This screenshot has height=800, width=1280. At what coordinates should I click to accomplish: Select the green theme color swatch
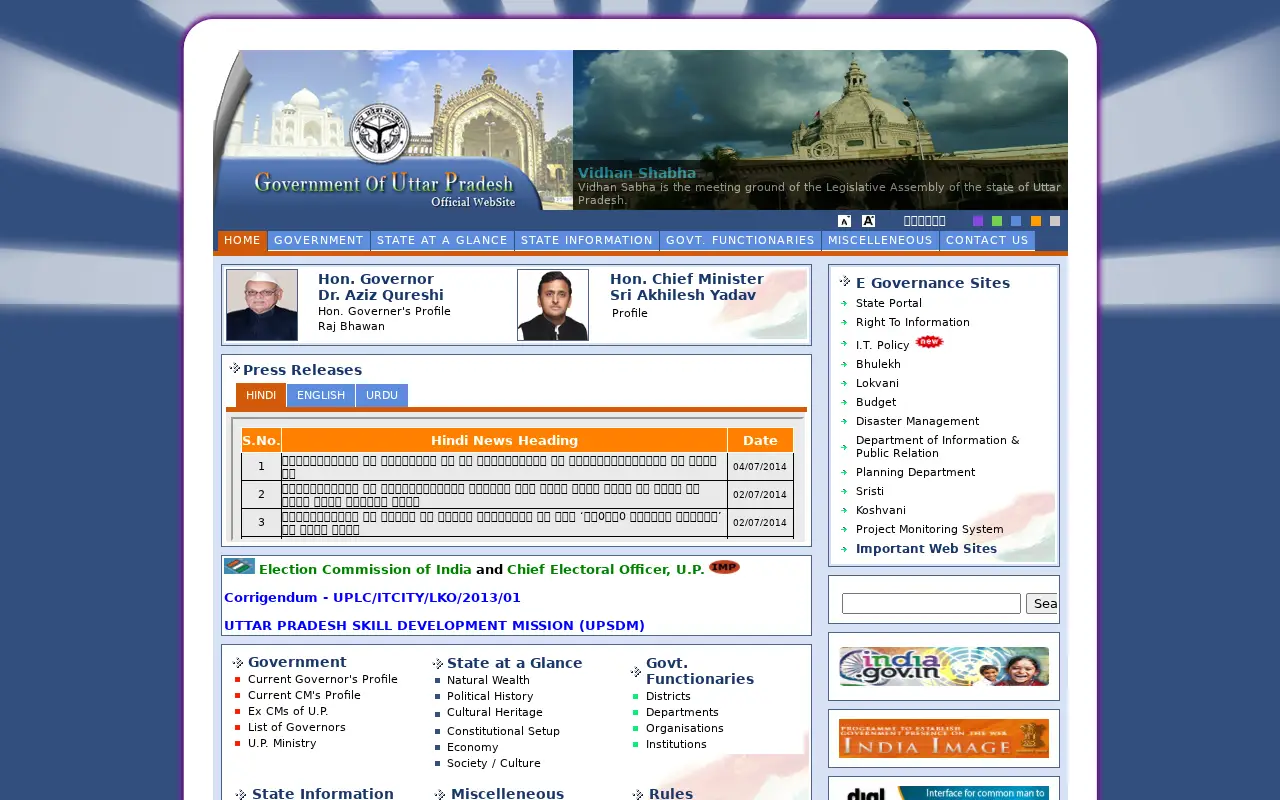(x=997, y=221)
